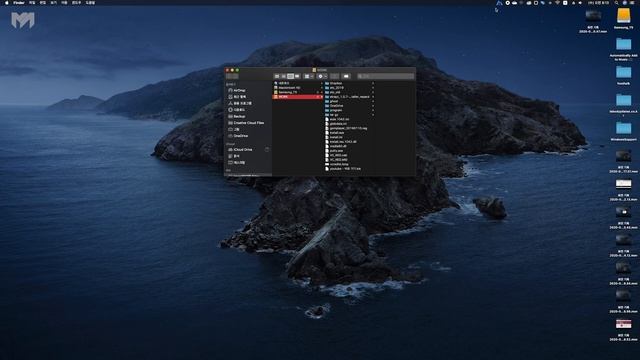Open AirDrop in the Finder sidebar
Screen dimensions: 640x360
(237, 90)
